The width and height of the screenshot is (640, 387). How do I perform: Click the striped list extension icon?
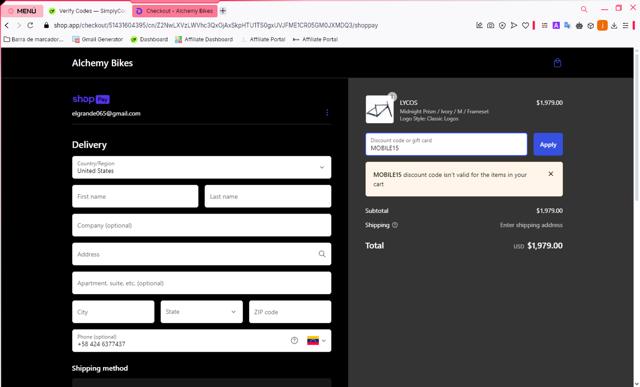544,25
